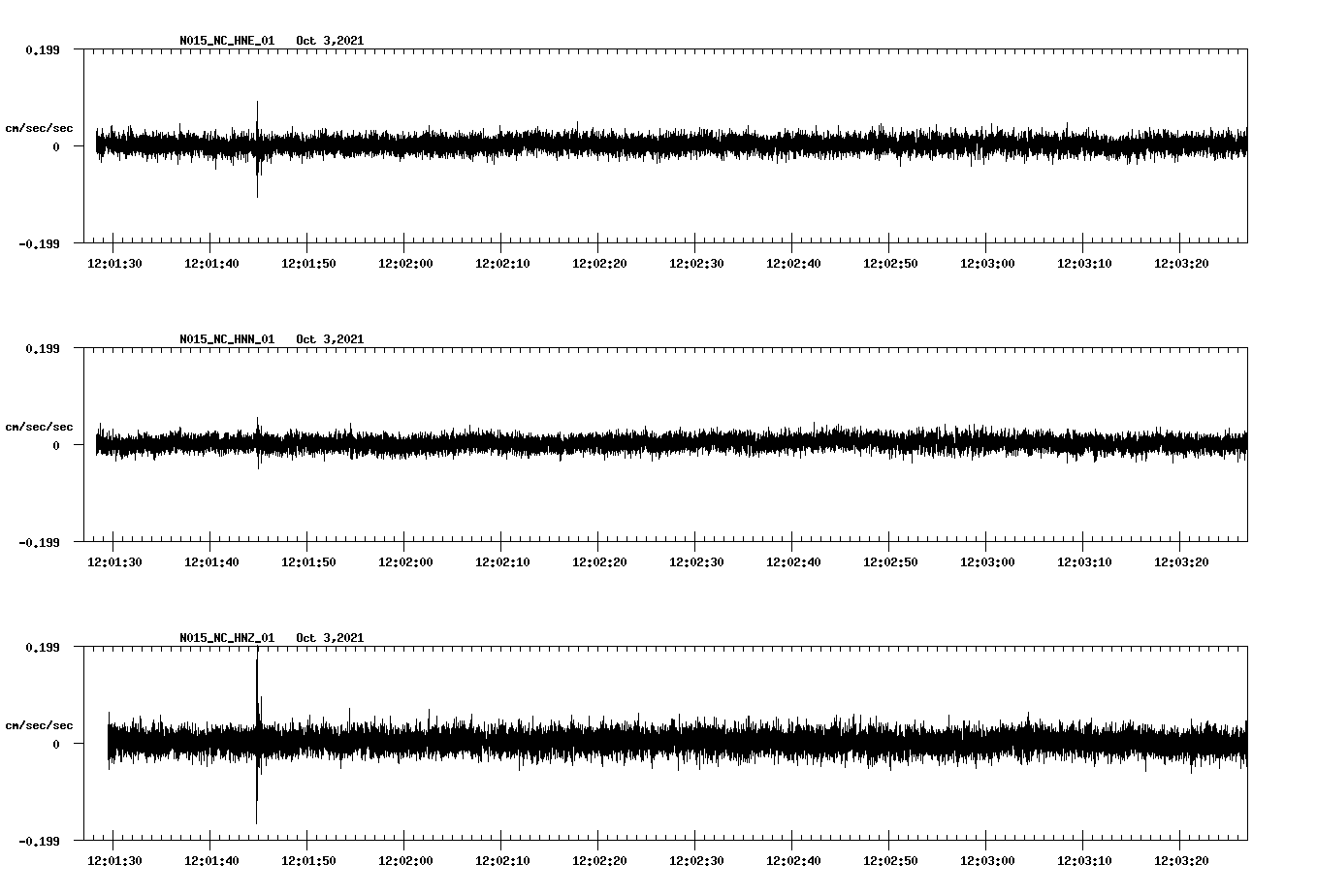
Task: Click the 12:02:40 time label under HNE plot
Action: pos(793,264)
